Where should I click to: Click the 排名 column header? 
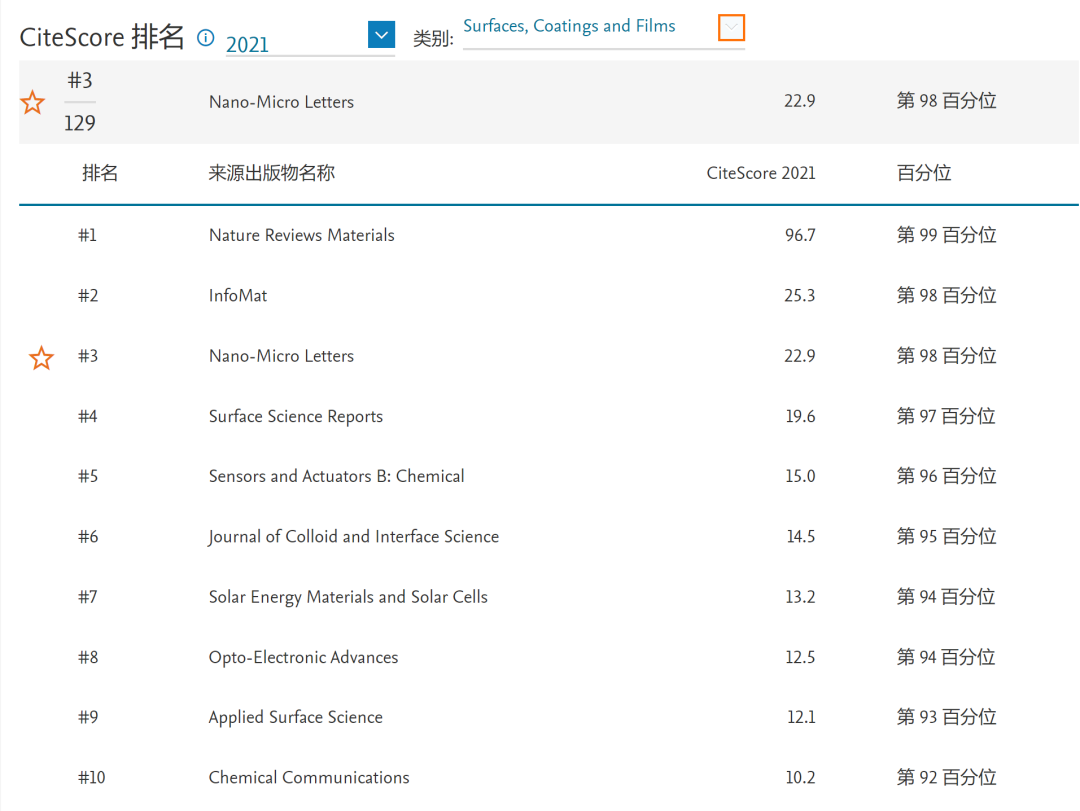[100, 173]
